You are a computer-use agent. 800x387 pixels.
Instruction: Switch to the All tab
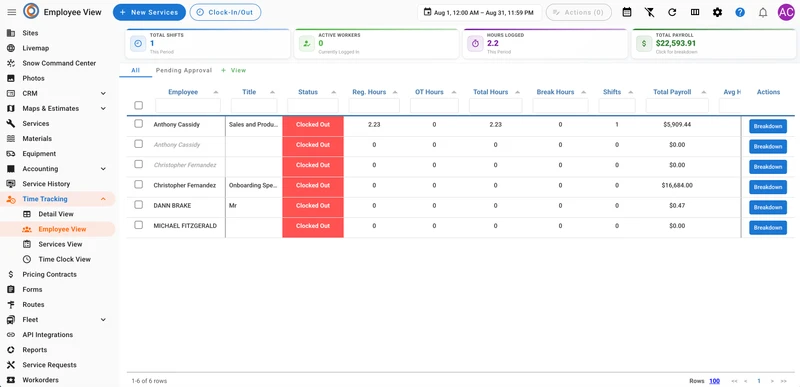tap(135, 70)
